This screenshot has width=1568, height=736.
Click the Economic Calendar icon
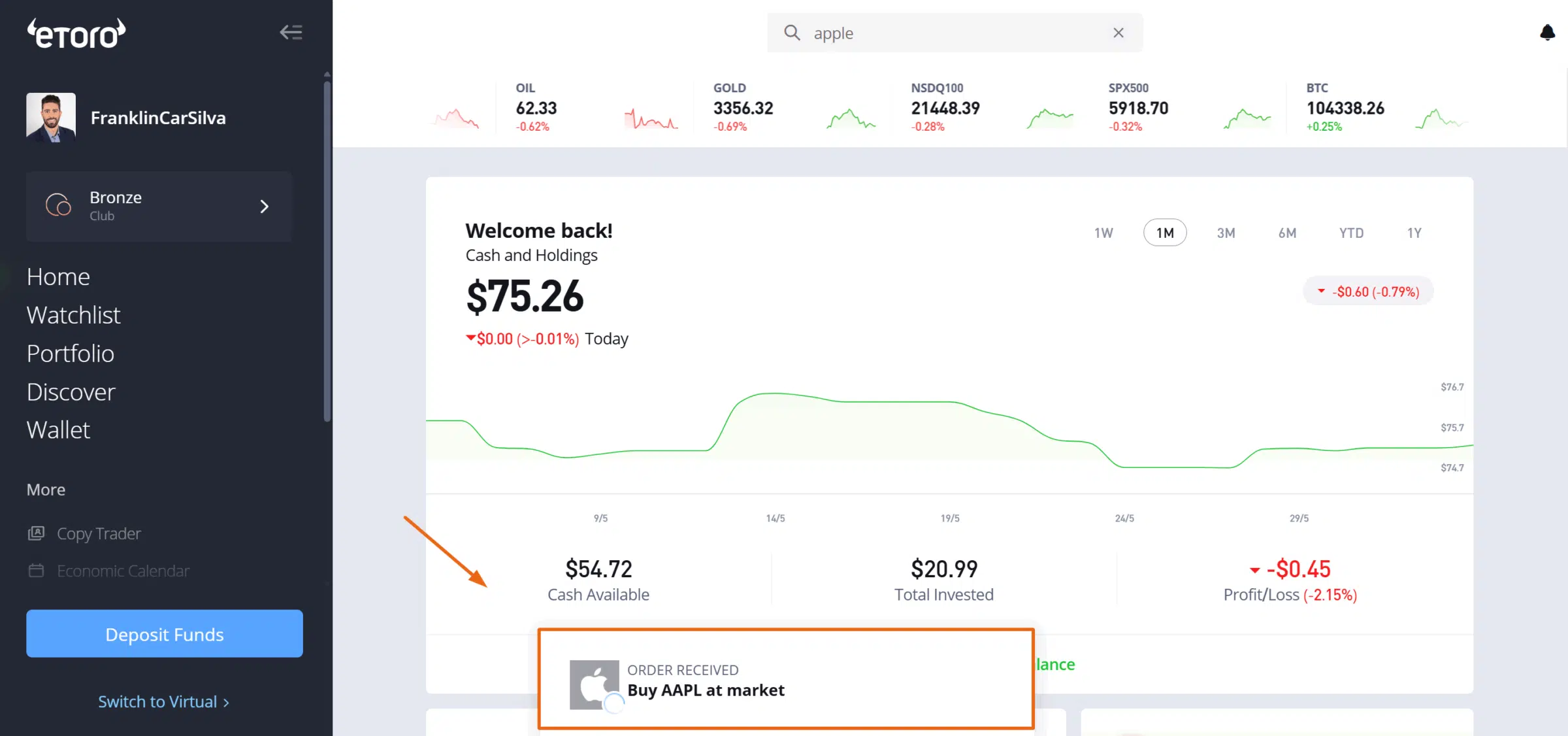click(36, 571)
